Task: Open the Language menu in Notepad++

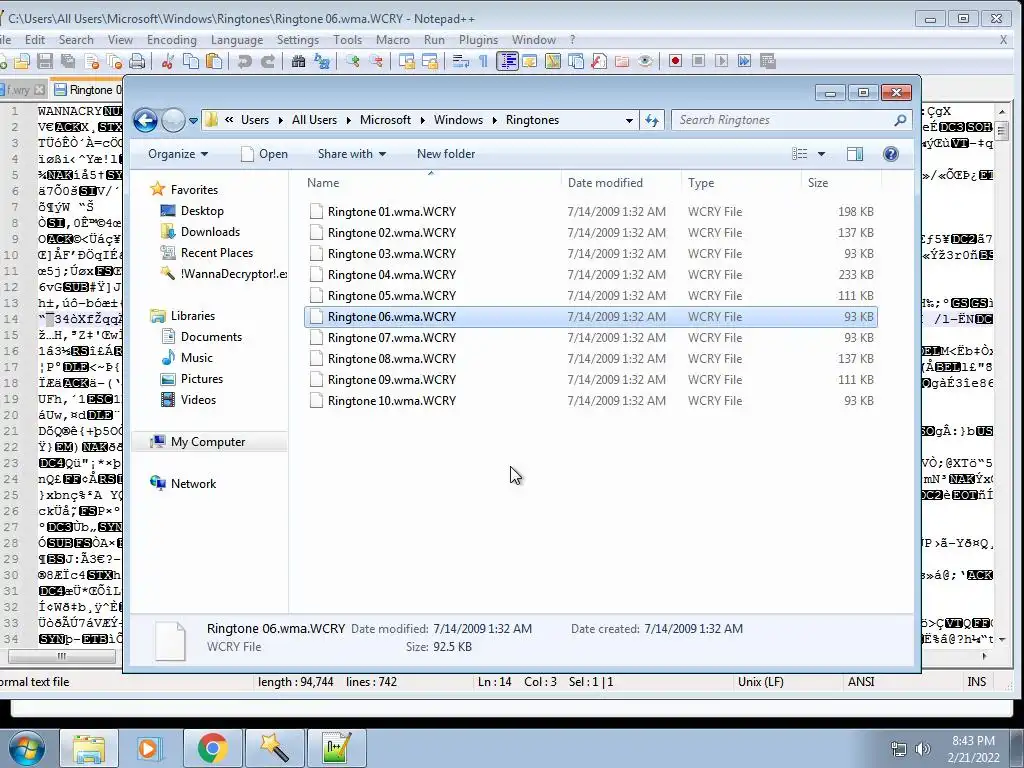Action: pyautogui.click(x=237, y=40)
